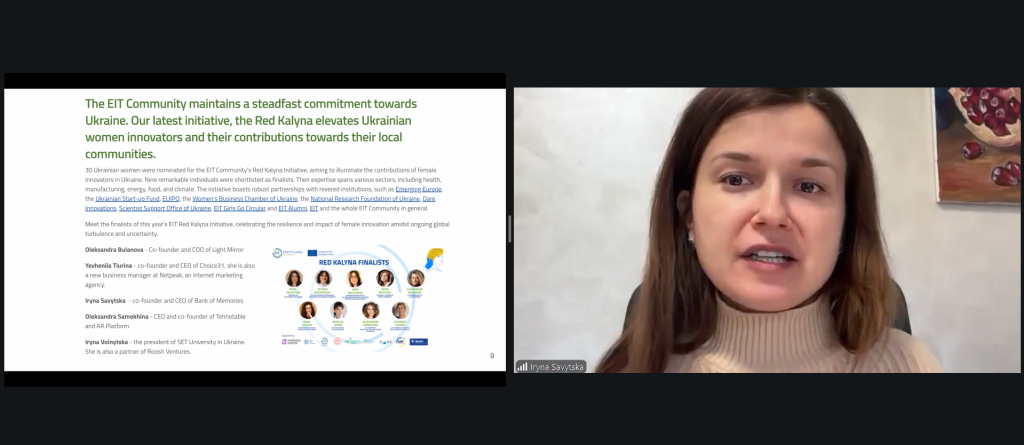Open the Ukrainian Start-up Fund link

click(127, 198)
